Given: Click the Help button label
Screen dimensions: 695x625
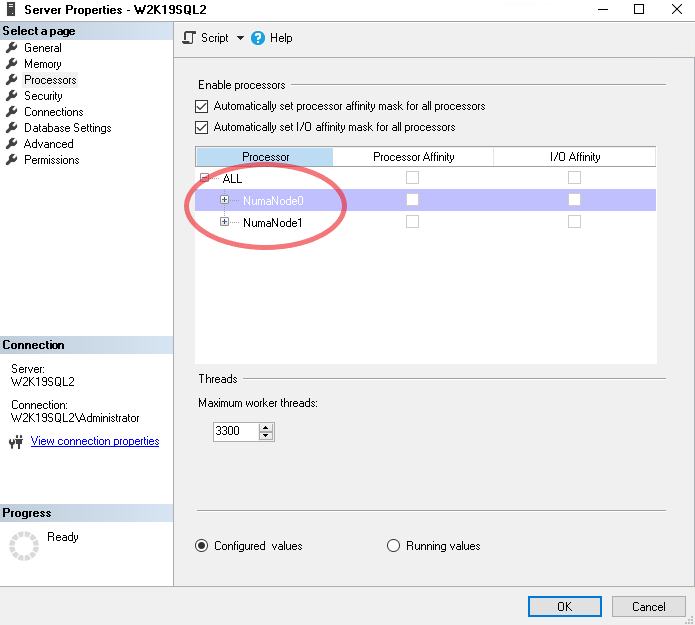Looking at the screenshot, I should (281, 38).
